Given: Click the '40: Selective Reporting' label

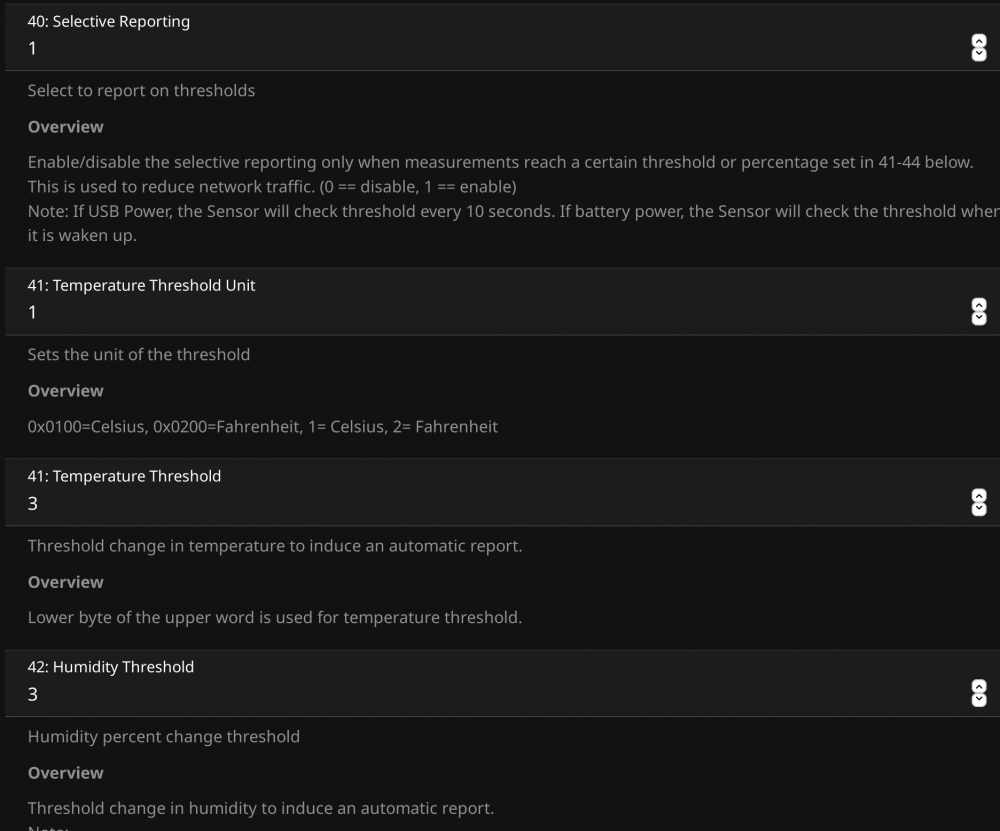Looking at the screenshot, I should [108, 21].
